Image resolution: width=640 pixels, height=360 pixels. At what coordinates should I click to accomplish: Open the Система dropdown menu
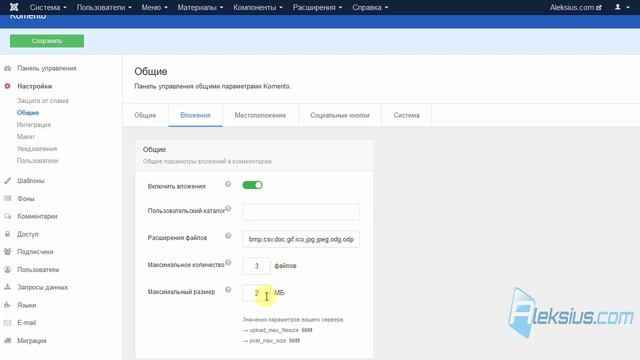[48, 7]
